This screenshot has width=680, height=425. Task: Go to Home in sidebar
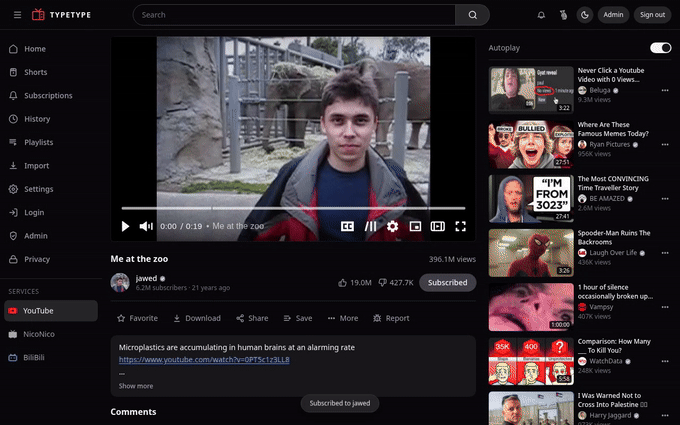[x=51, y=49]
